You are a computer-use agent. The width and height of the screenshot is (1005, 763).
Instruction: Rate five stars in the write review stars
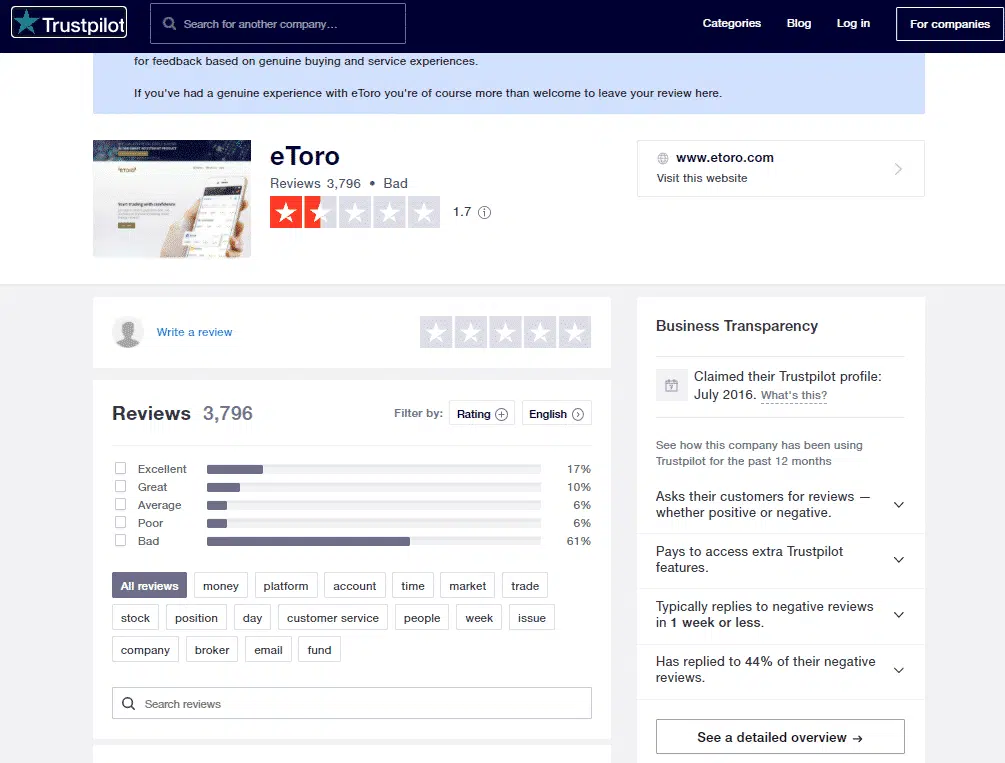(574, 332)
